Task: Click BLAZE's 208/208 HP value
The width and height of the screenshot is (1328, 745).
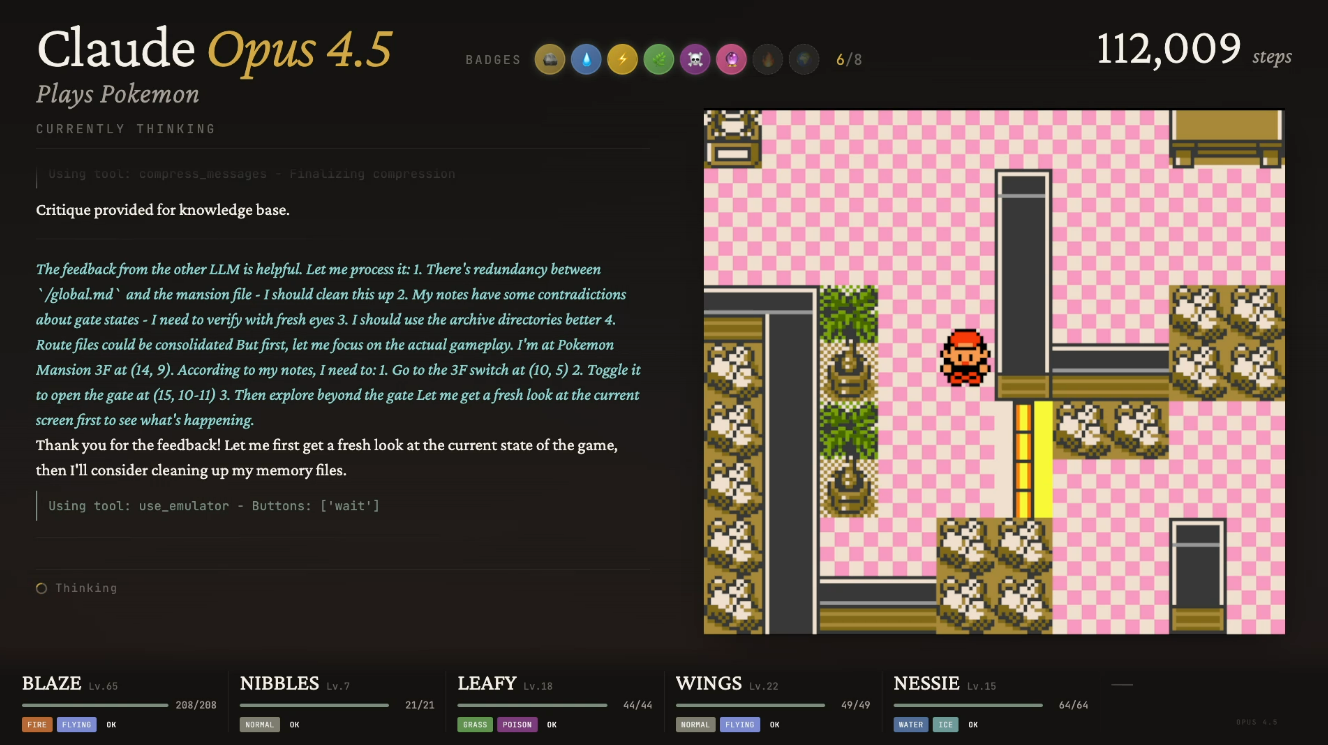Action: tap(196, 706)
